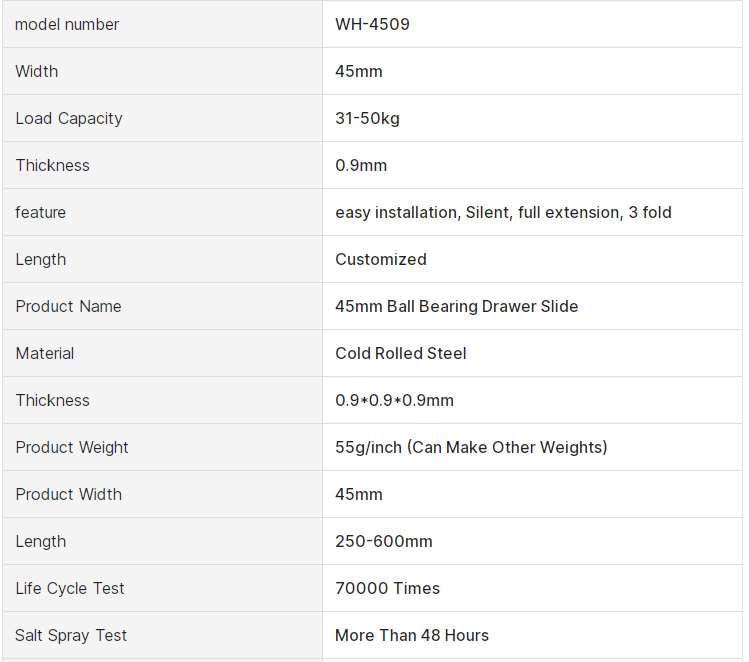This screenshot has width=749, height=662.
Task: Click the 55g/inch product weight value
Action: (x=471, y=447)
